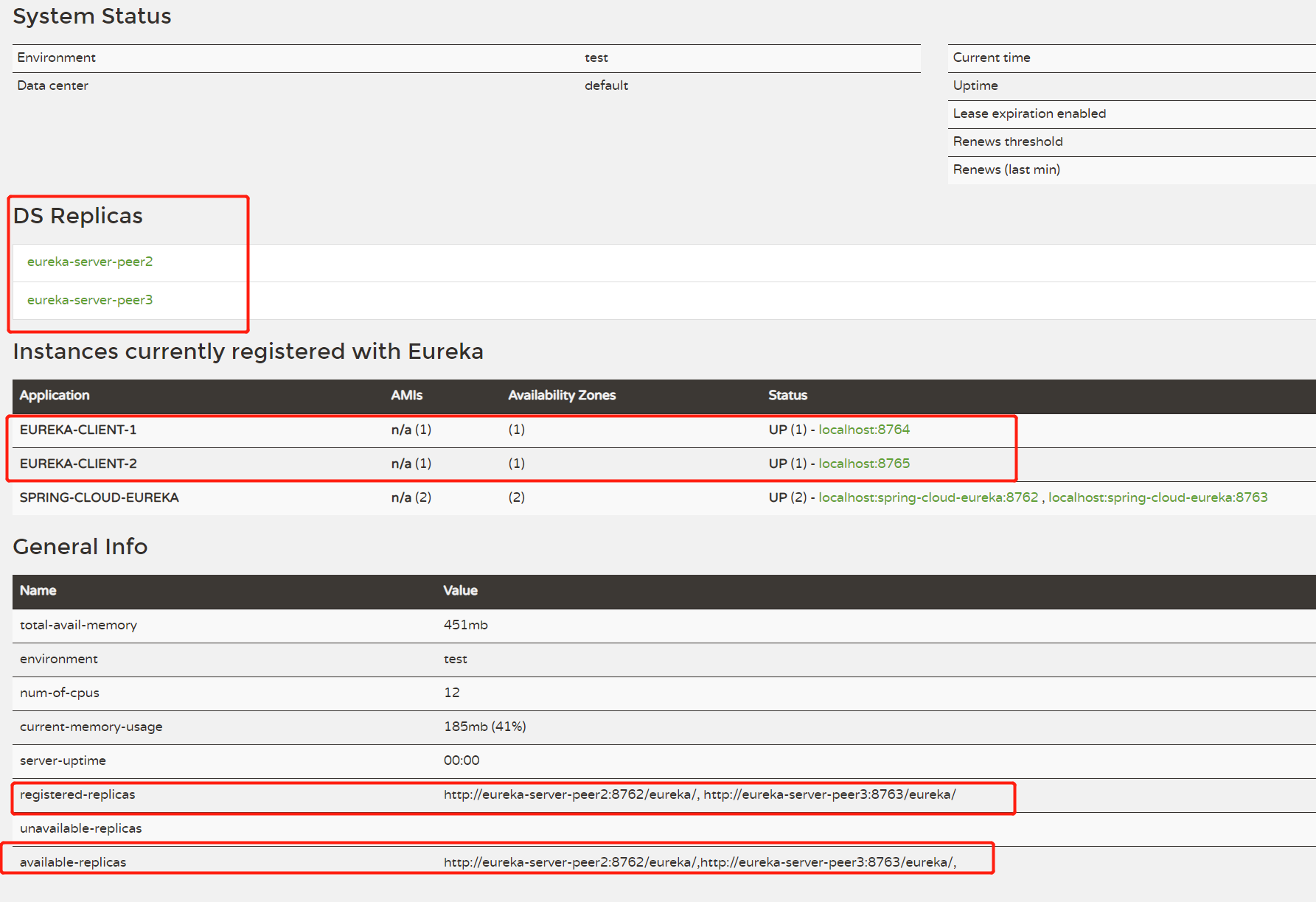Select the Uptime label
Viewport: 1316px width, 902px height.
pyautogui.click(x=975, y=85)
